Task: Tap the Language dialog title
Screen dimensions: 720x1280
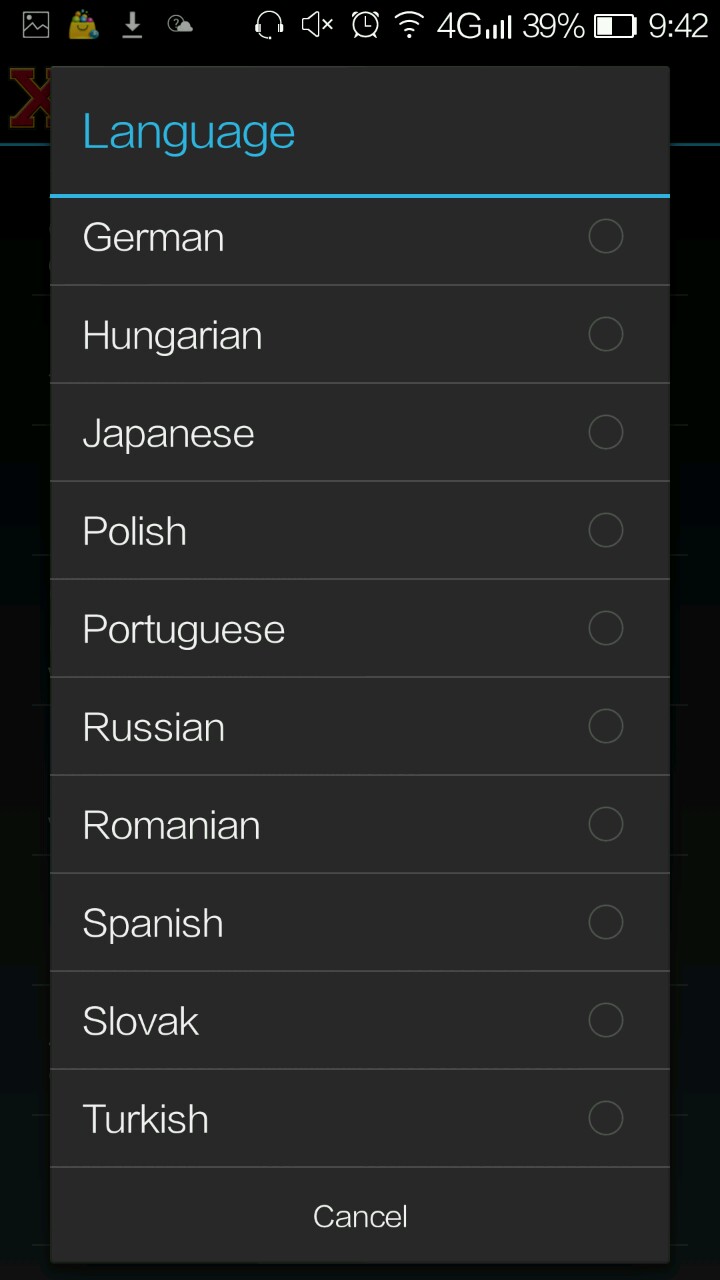Action: pyautogui.click(x=189, y=132)
